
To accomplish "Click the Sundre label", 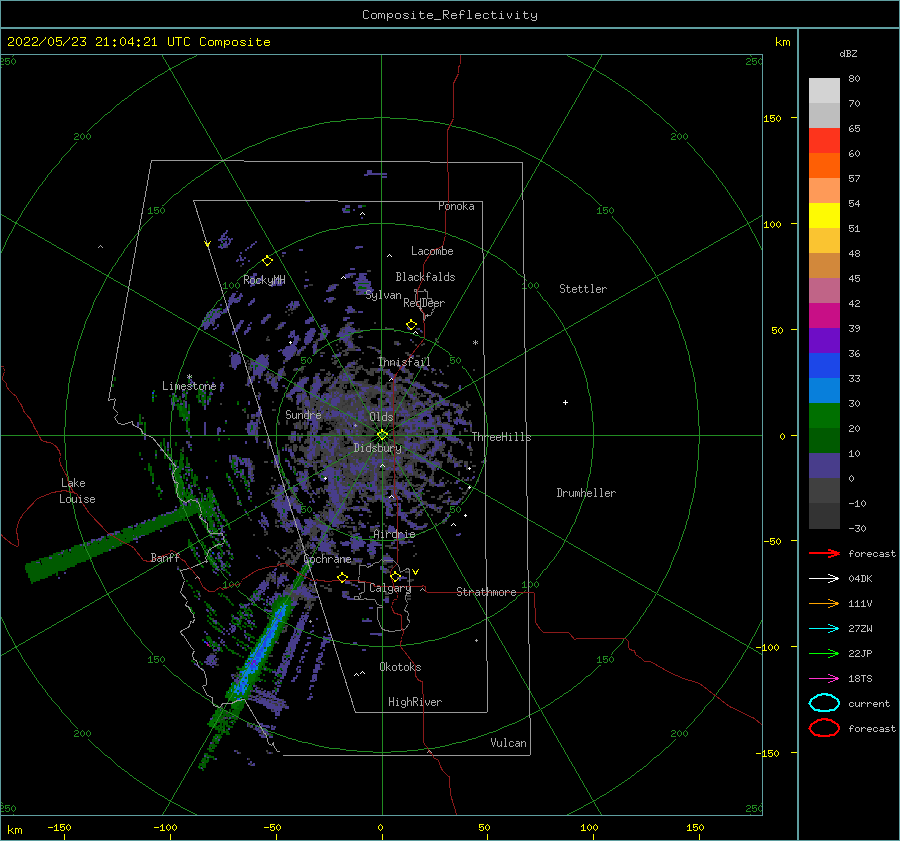I will click(303, 414).
